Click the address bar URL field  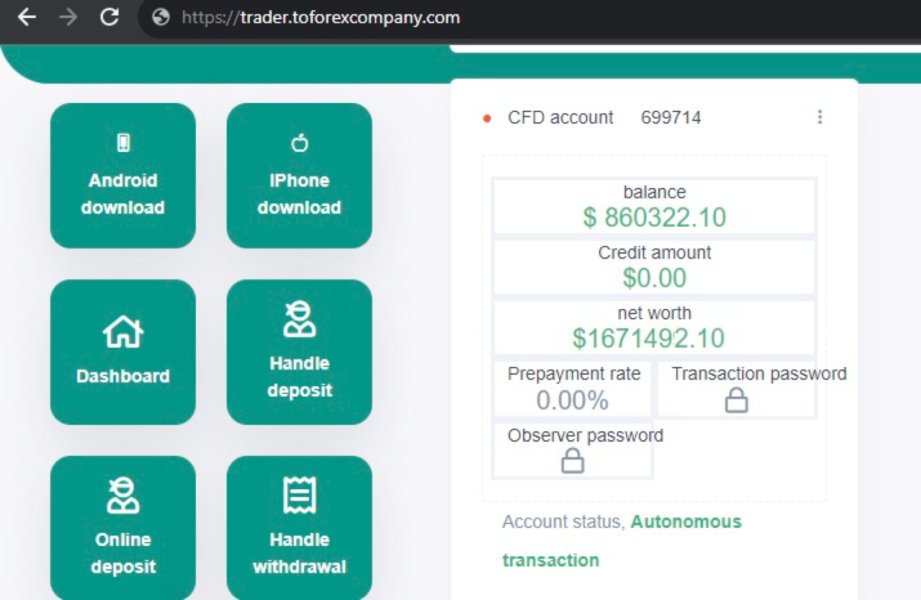coord(529,18)
